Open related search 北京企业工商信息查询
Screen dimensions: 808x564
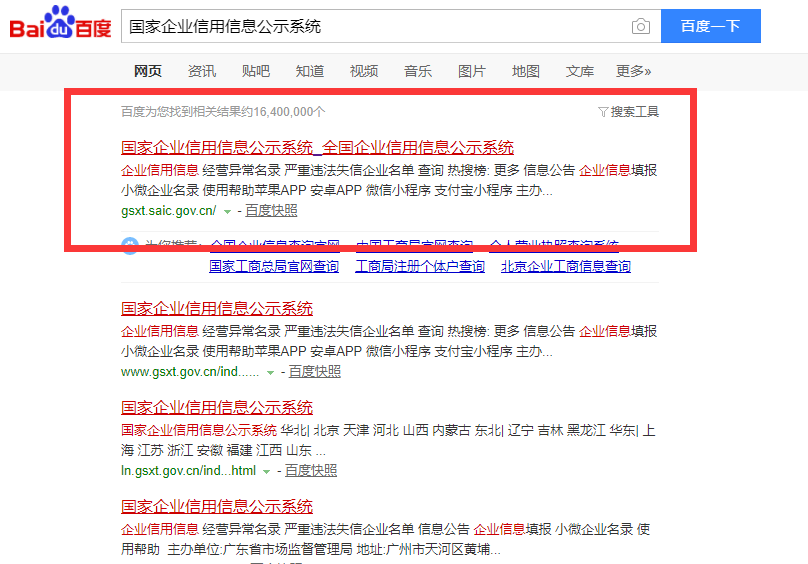(566, 267)
